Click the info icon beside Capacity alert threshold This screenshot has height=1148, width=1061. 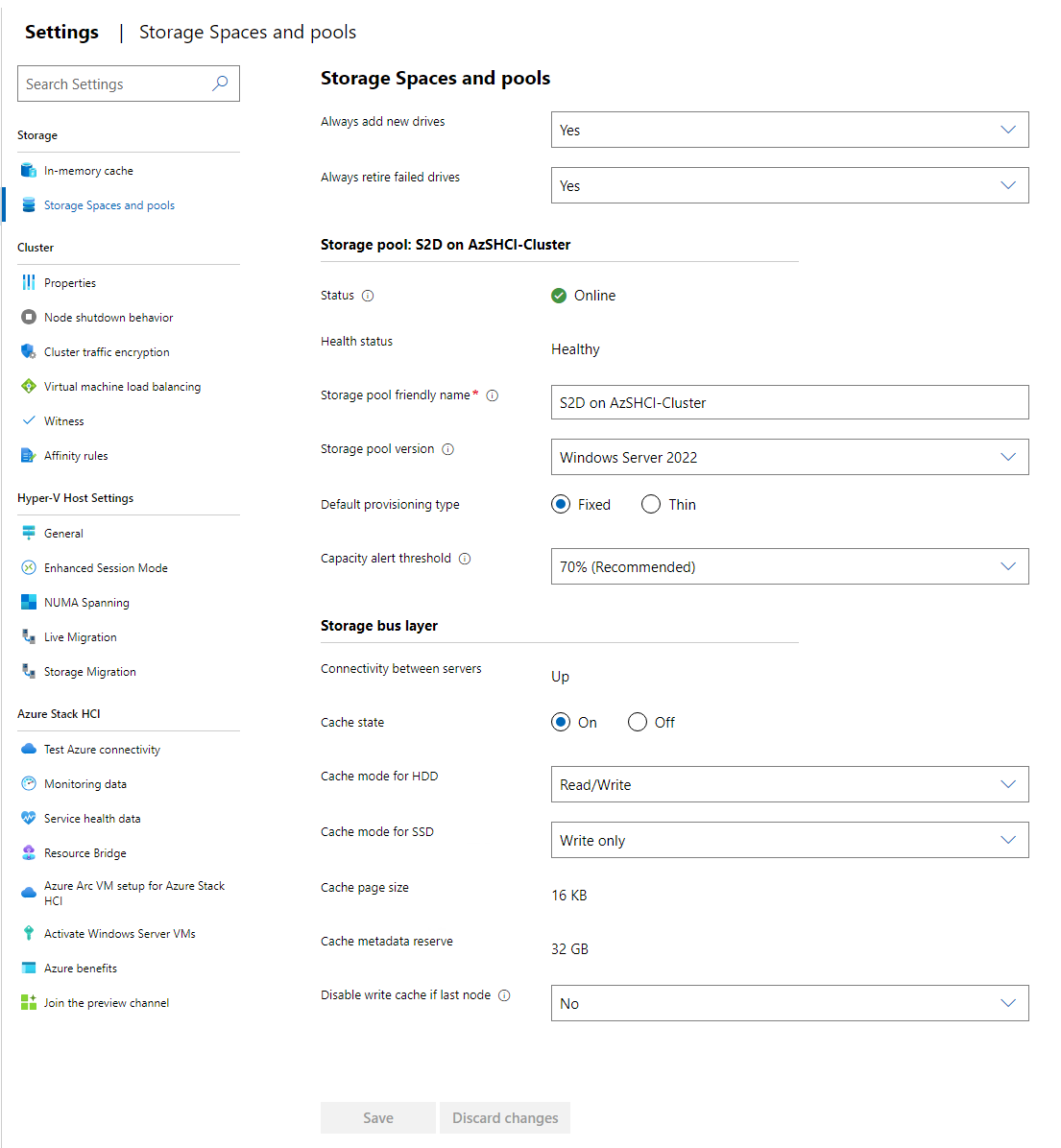pyautogui.click(x=465, y=558)
